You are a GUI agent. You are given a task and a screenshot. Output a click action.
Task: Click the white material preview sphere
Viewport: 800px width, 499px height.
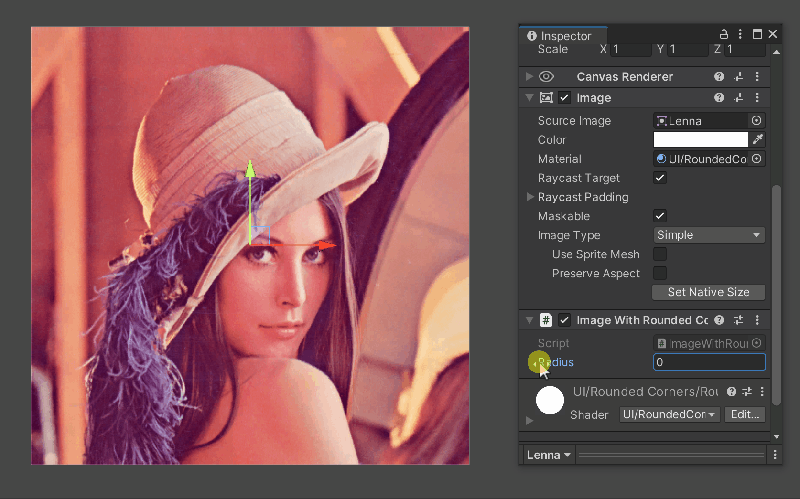click(549, 400)
